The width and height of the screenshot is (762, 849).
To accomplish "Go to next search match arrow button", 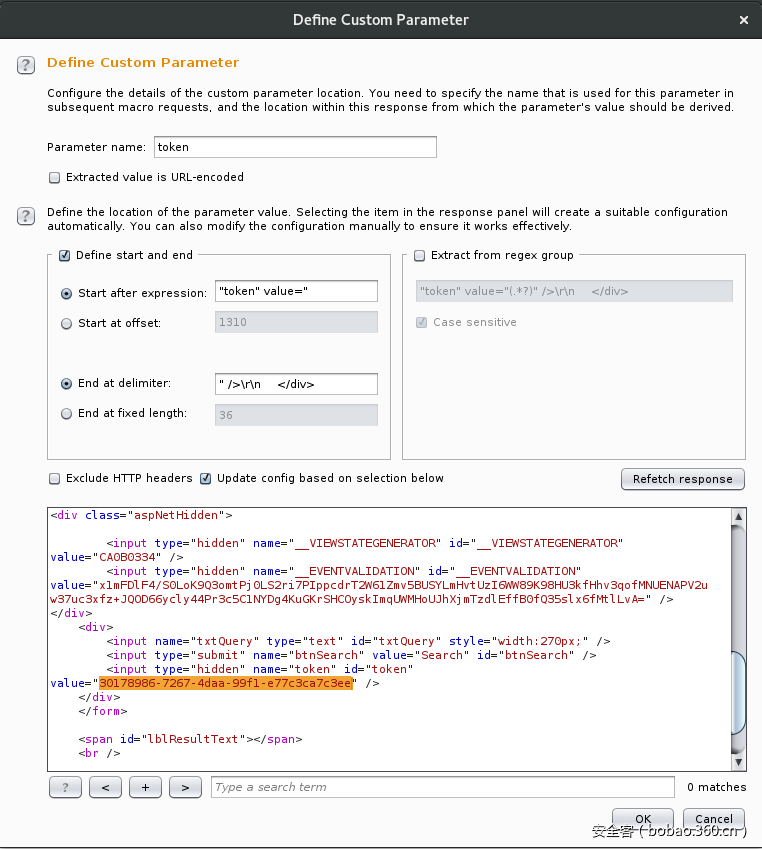I will coord(185,788).
